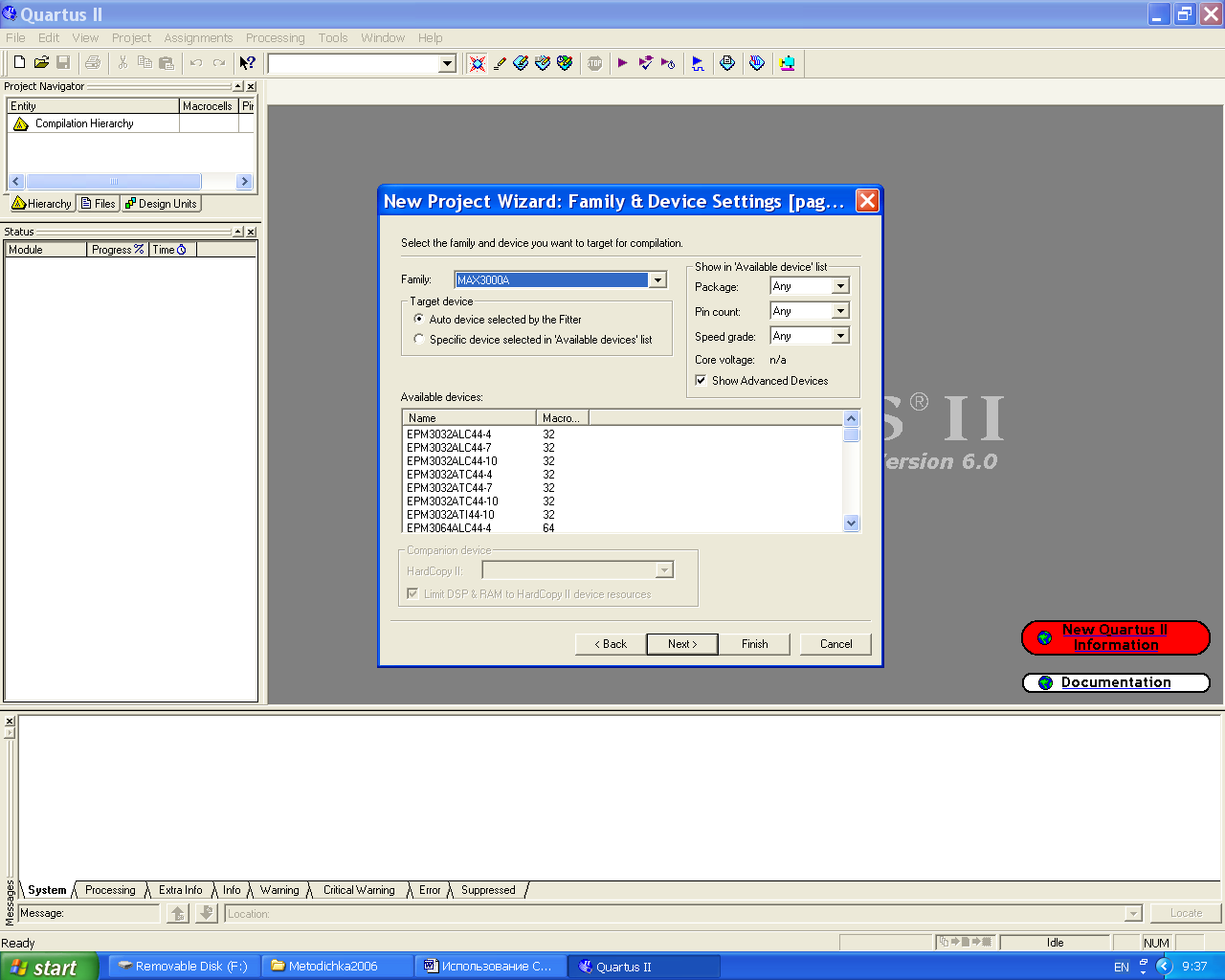Open the Family dropdown showing MAX3000A
The height and width of the screenshot is (980, 1225).
click(x=657, y=280)
